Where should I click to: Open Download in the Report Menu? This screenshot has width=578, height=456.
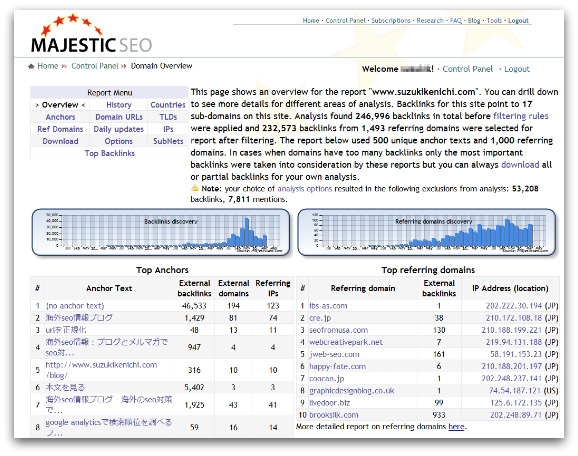60,141
